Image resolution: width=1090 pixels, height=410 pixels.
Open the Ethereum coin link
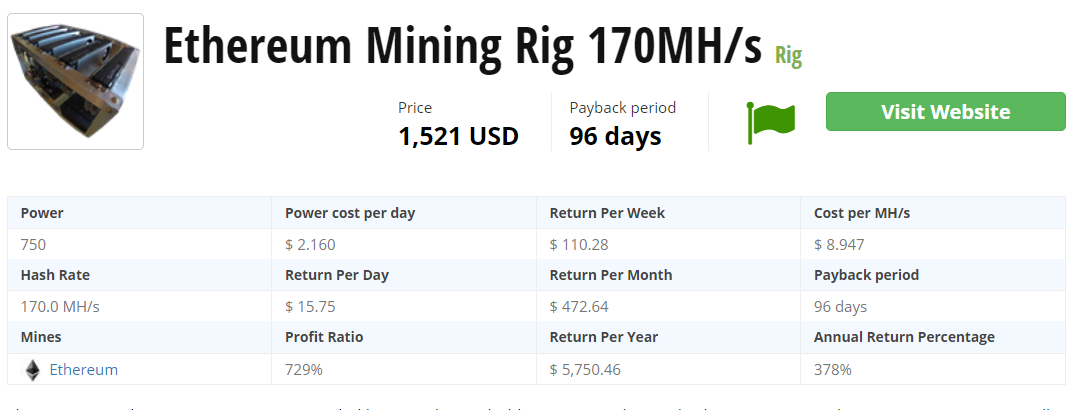tap(83, 370)
